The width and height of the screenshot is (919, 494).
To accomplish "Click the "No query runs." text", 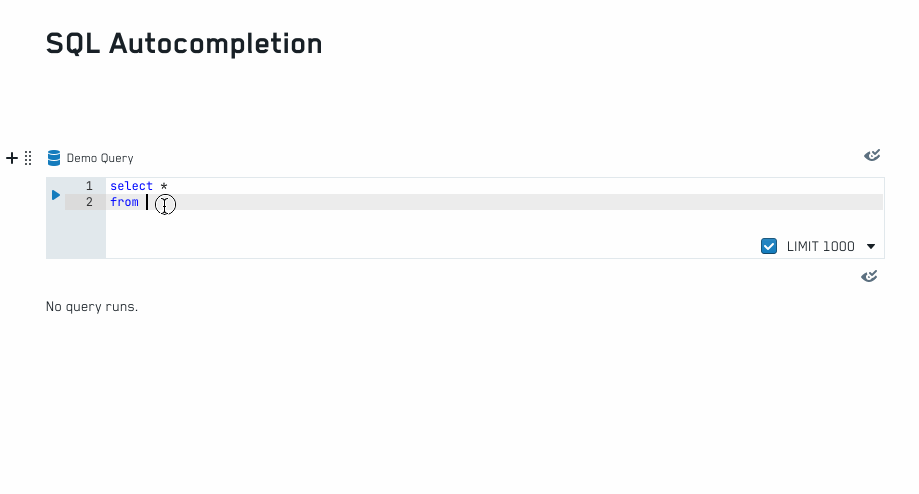I will coord(92,306).
